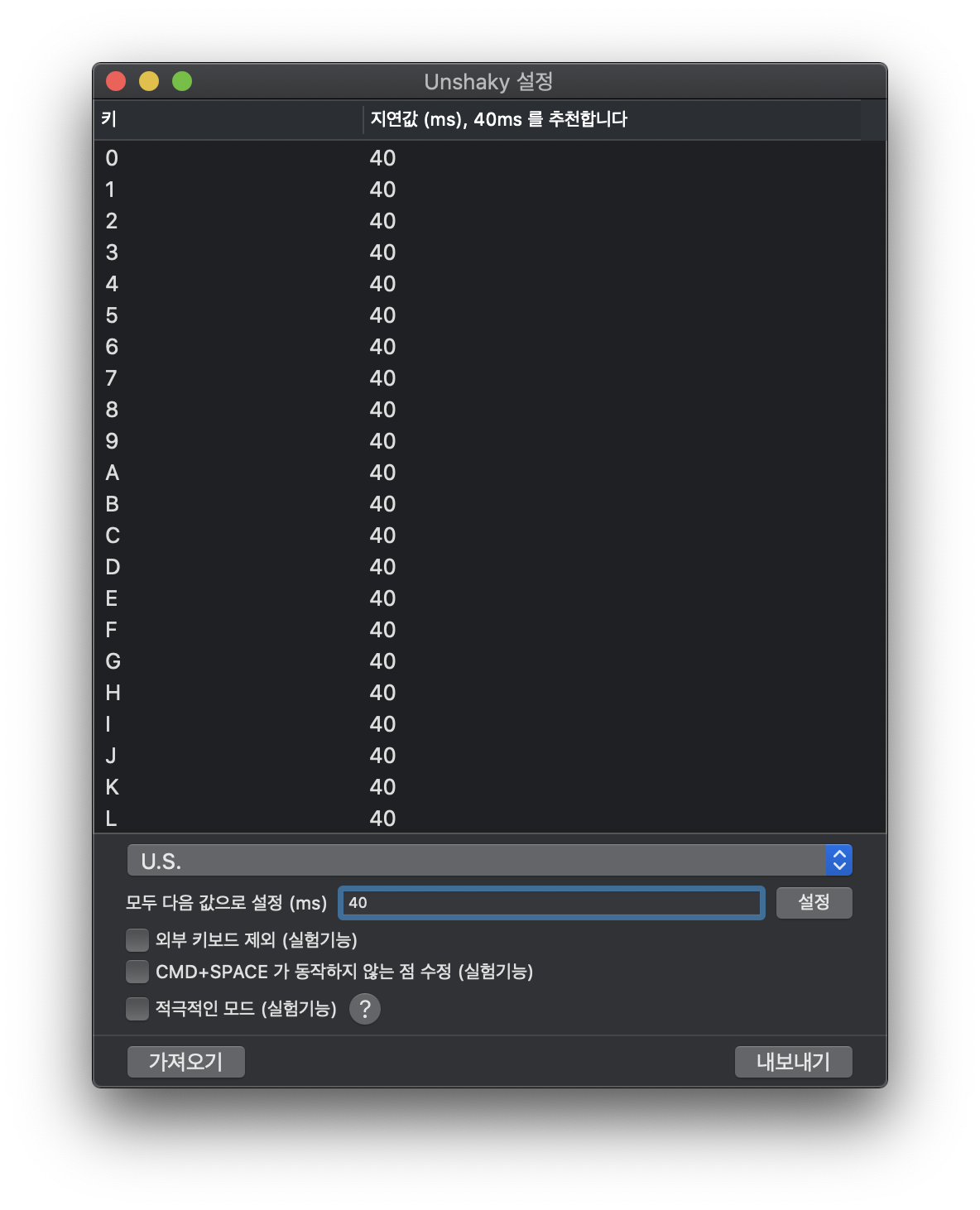Select the row for key F
This screenshot has width=980, height=1210.
pos(489,630)
